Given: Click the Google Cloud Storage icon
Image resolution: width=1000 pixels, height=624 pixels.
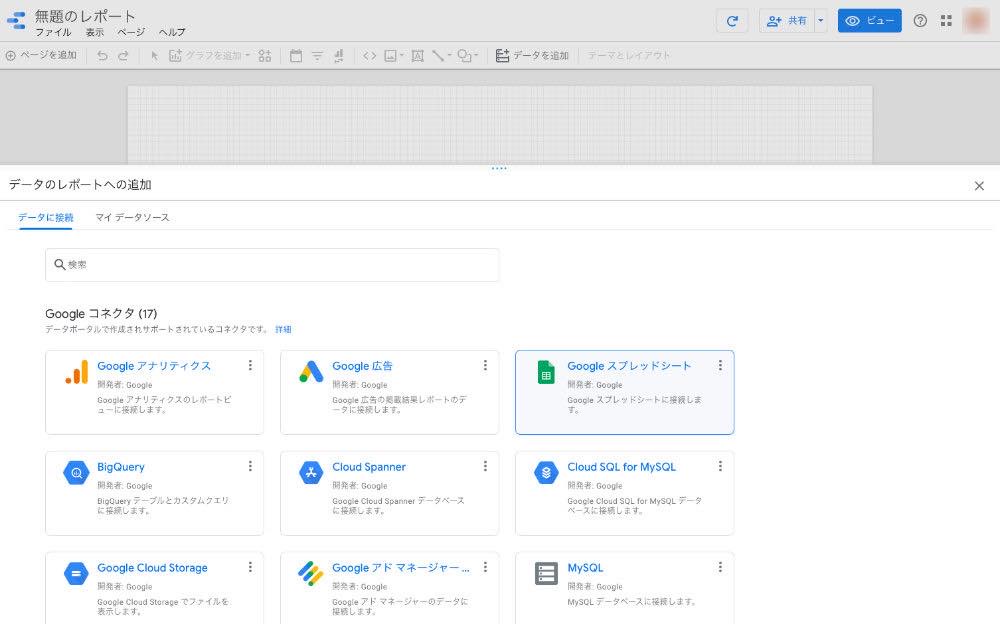Looking at the screenshot, I should pos(77,574).
